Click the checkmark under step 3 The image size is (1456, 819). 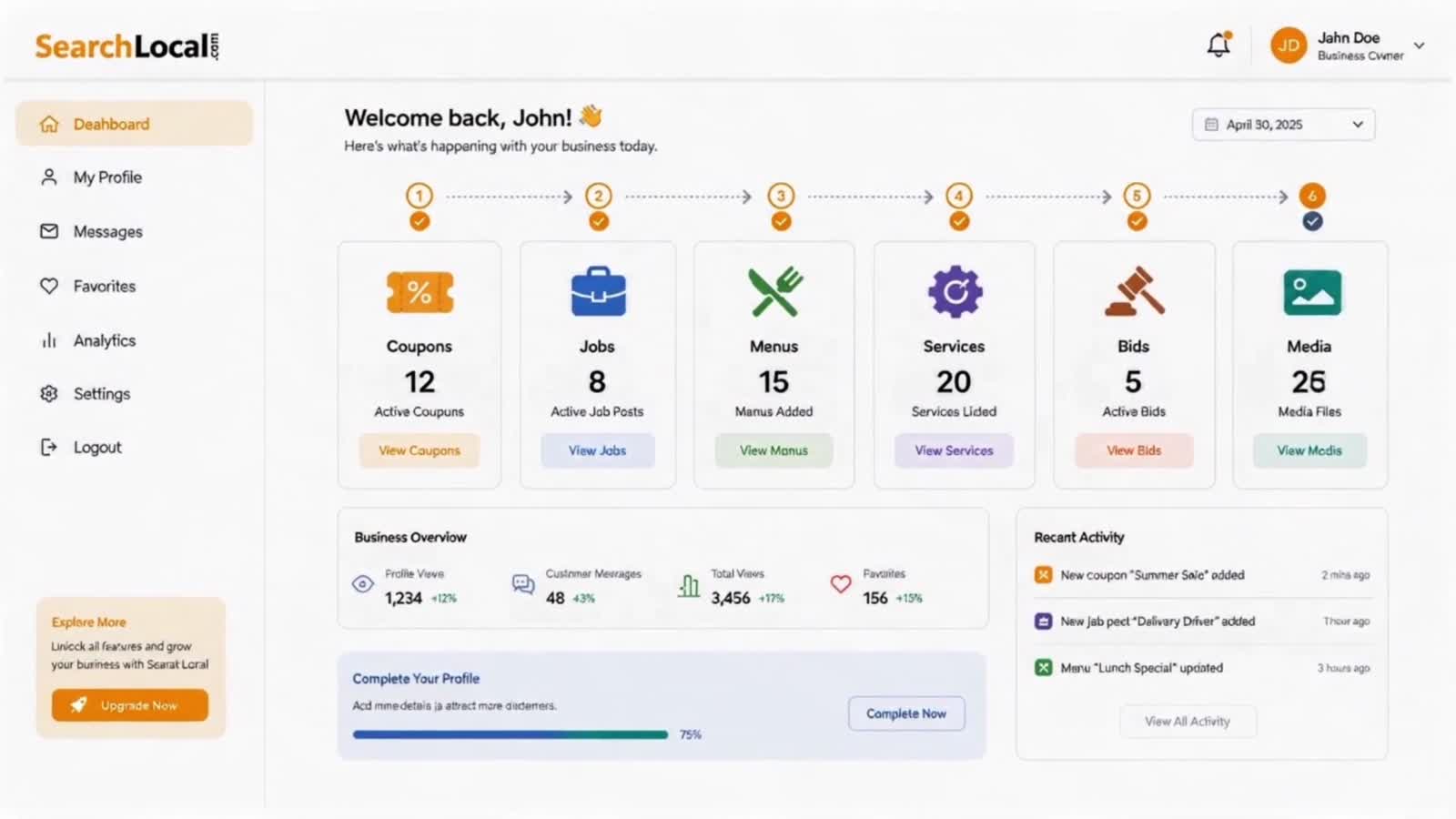click(x=781, y=221)
